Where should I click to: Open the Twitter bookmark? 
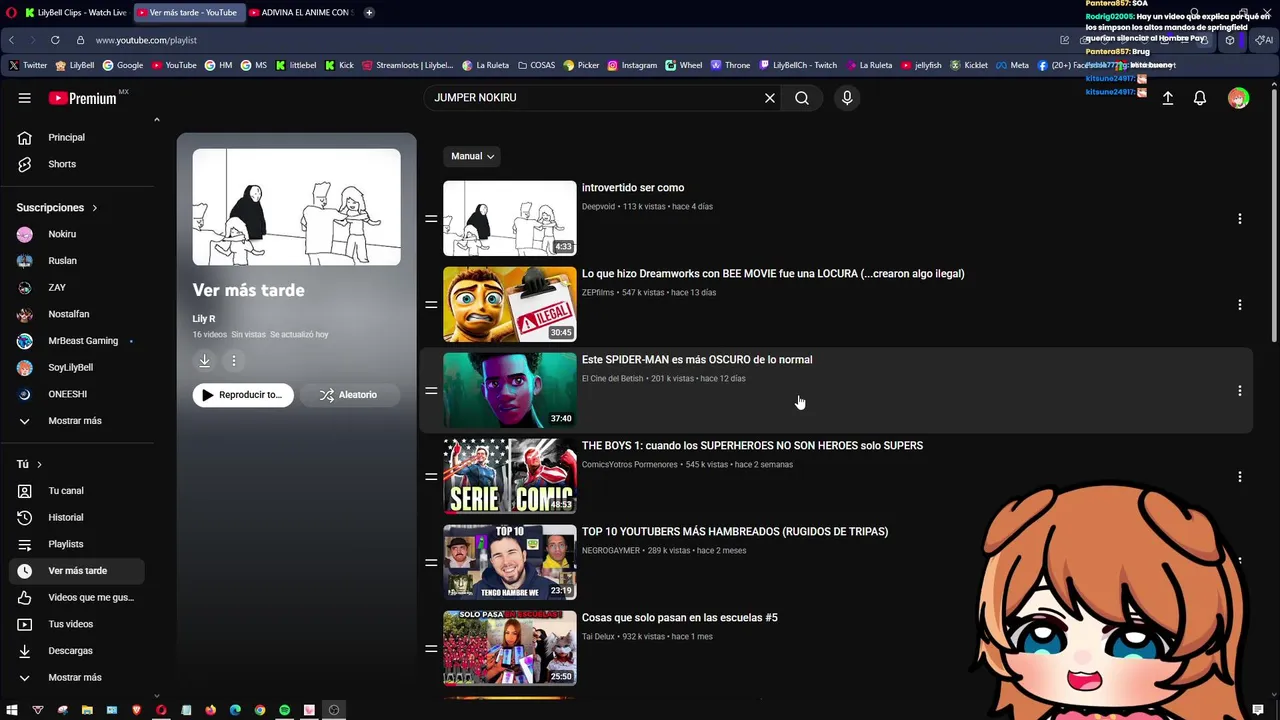click(28, 65)
